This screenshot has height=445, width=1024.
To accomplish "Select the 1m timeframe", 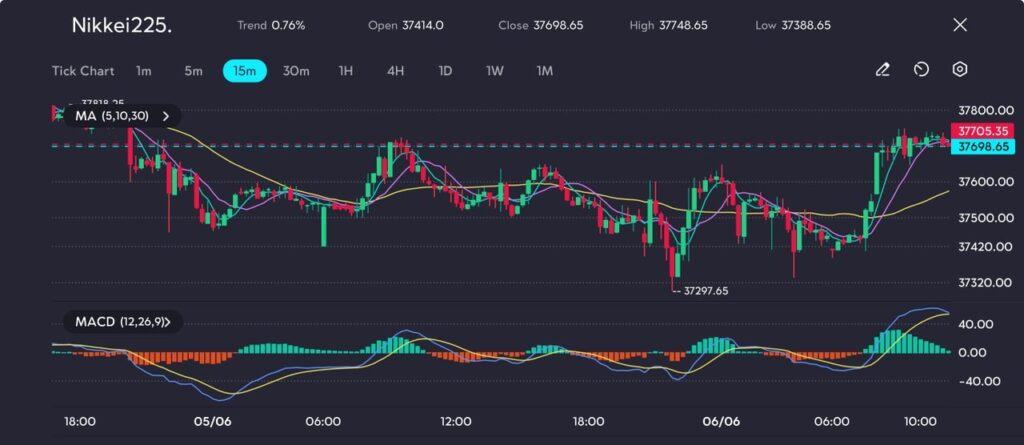I will coord(144,71).
